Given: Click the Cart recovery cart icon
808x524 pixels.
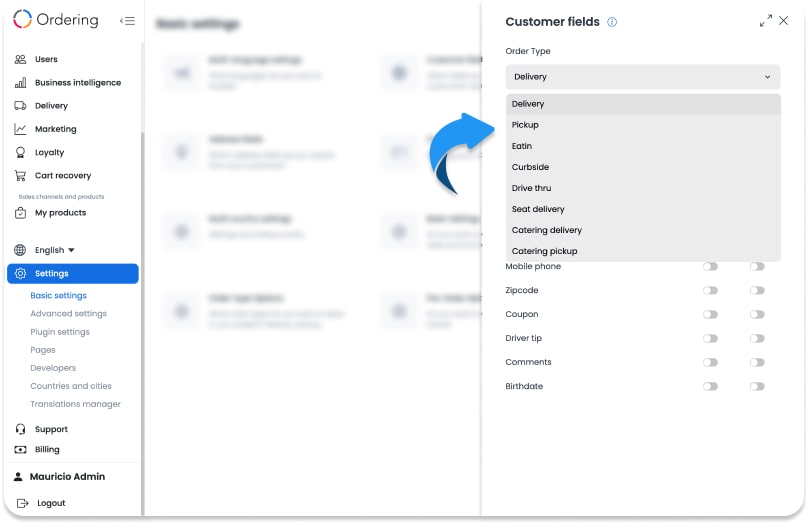Looking at the screenshot, I should pyautogui.click(x=20, y=176).
